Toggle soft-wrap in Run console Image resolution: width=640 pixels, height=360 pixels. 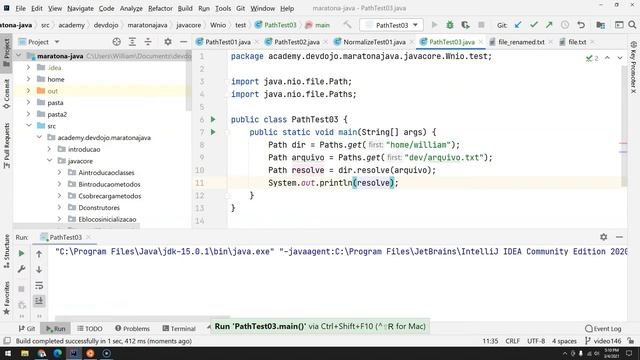click(39, 285)
